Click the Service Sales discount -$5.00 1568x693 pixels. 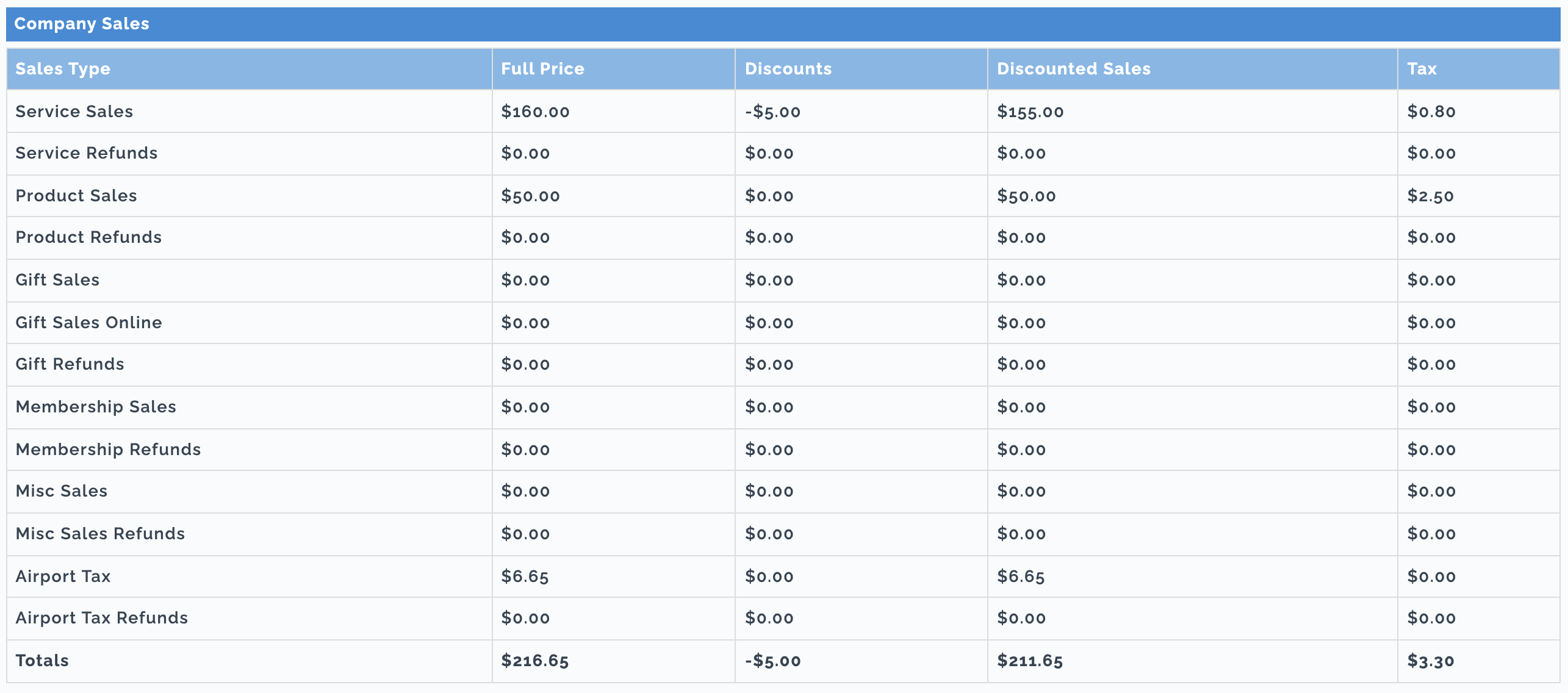tap(772, 112)
